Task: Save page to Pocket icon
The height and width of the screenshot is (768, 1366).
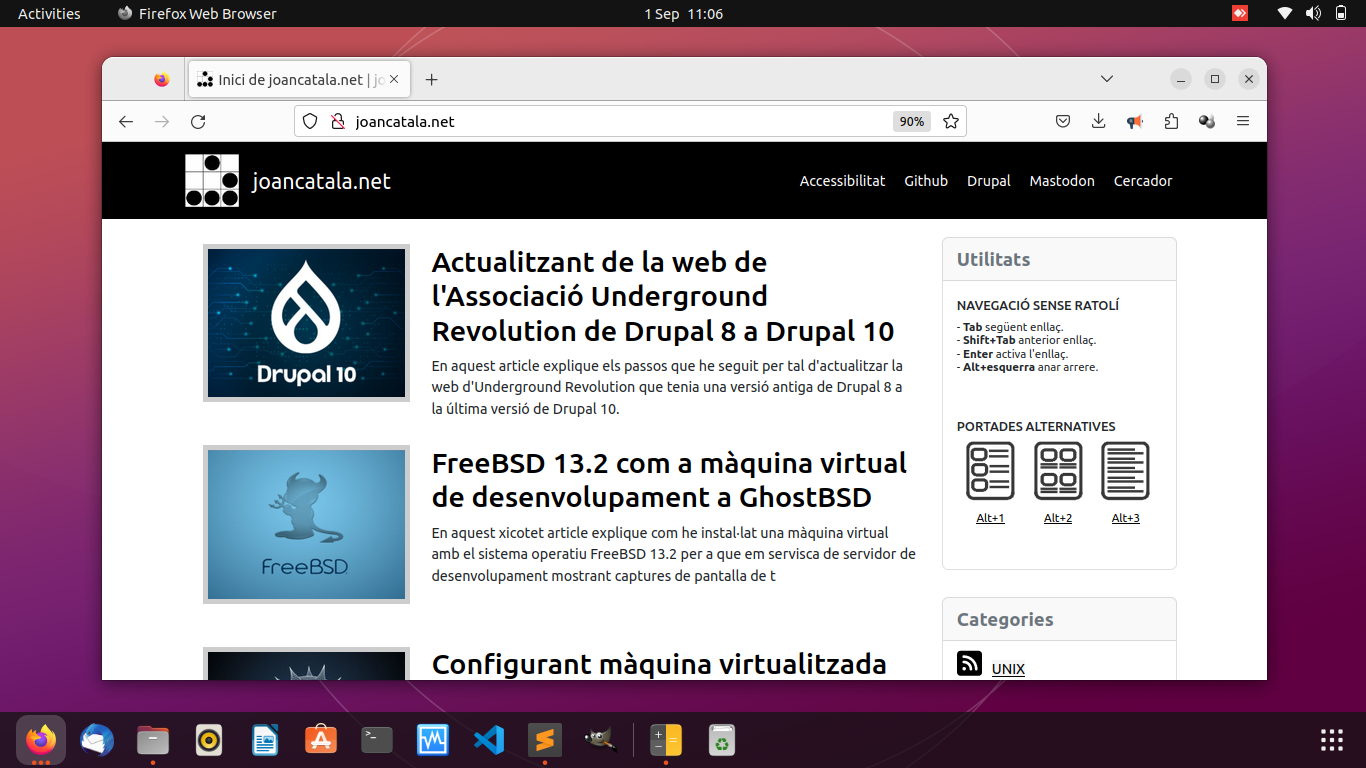Action: click(1063, 121)
